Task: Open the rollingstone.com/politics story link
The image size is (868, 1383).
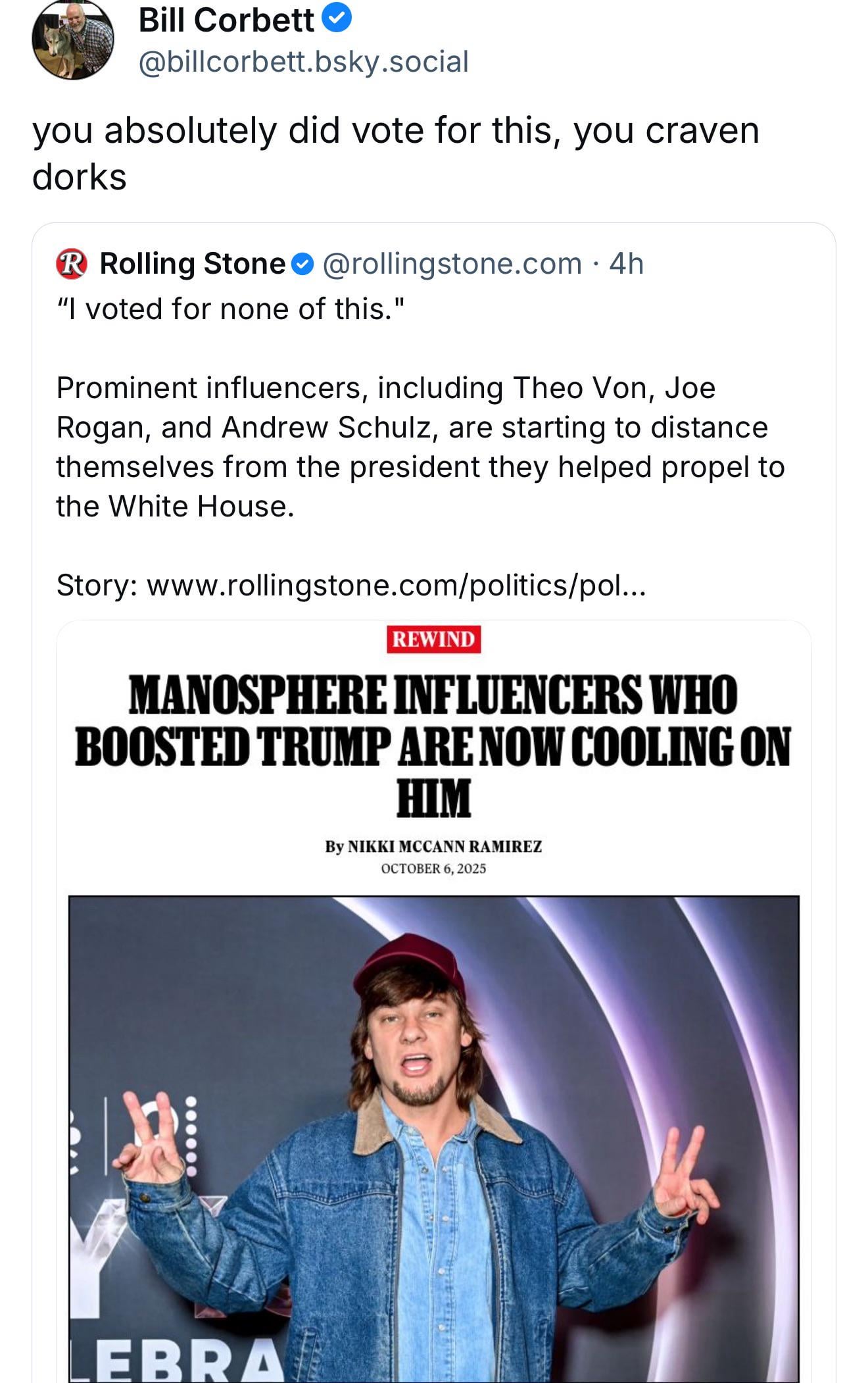Action: 397,585
